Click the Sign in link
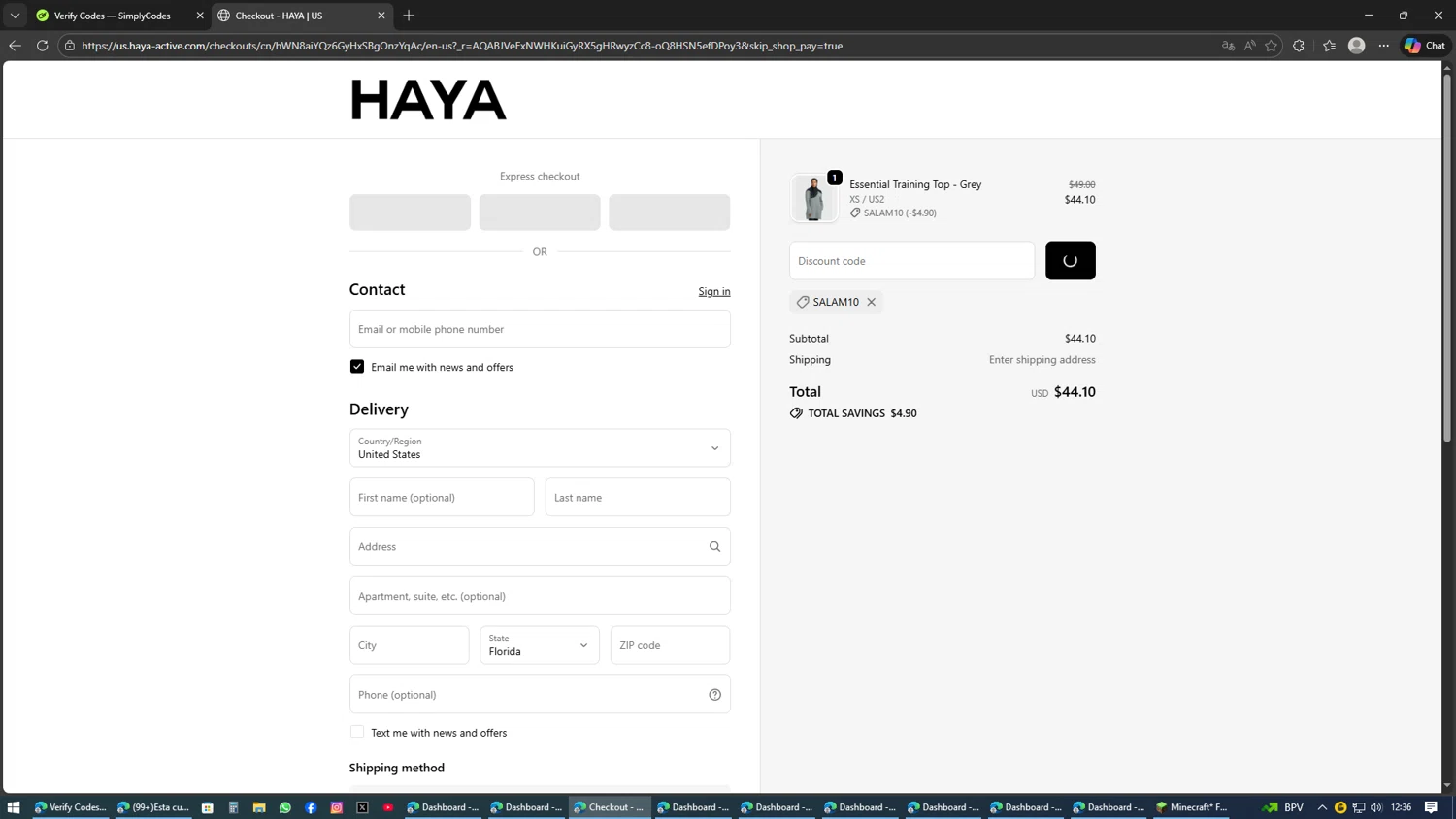 click(714, 291)
